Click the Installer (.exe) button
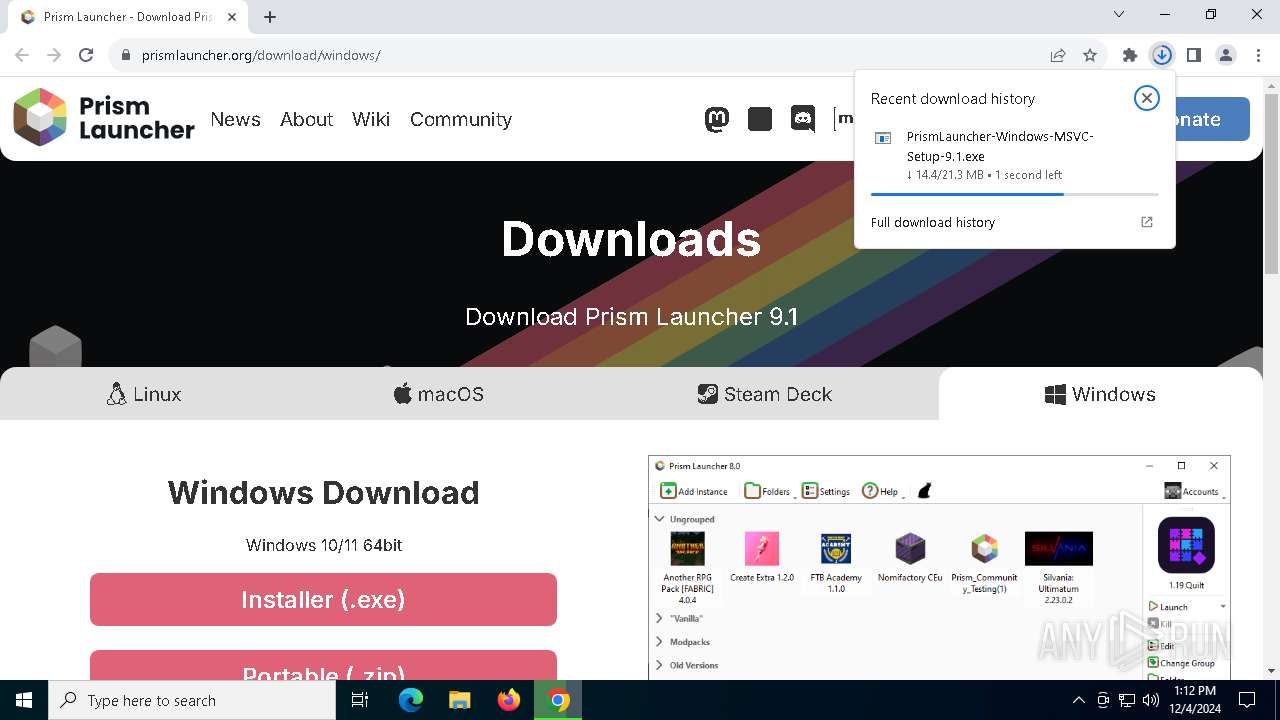Viewport: 1280px width, 720px height. pos(323,599)
